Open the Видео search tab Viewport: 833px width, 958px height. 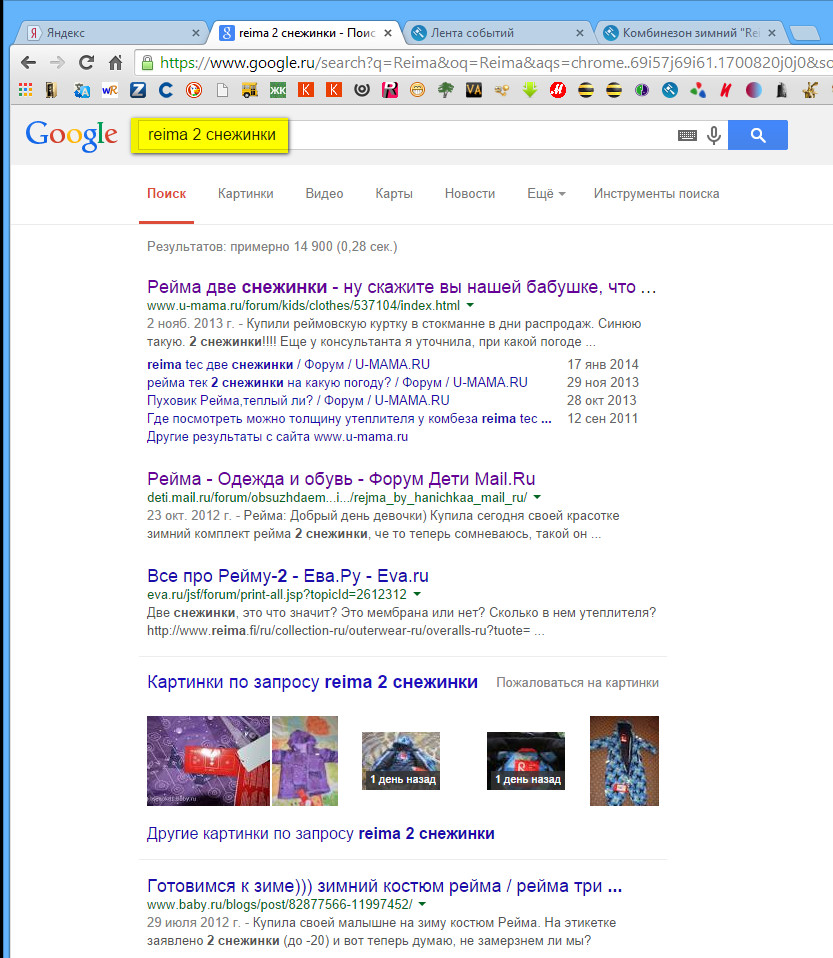click(x=325, y=194)
